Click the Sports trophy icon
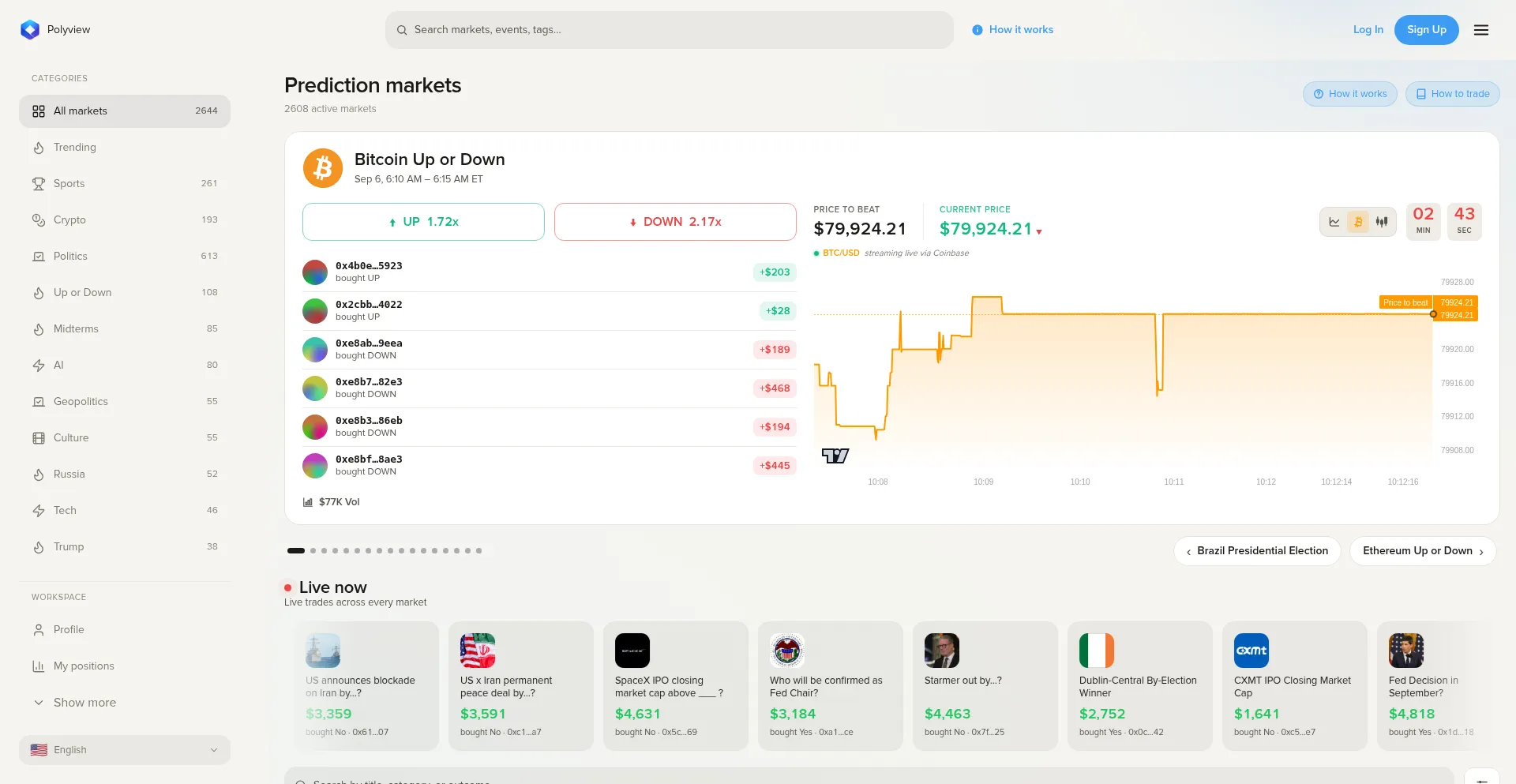This screenshot has width=1516, height=784. (39, 184)
